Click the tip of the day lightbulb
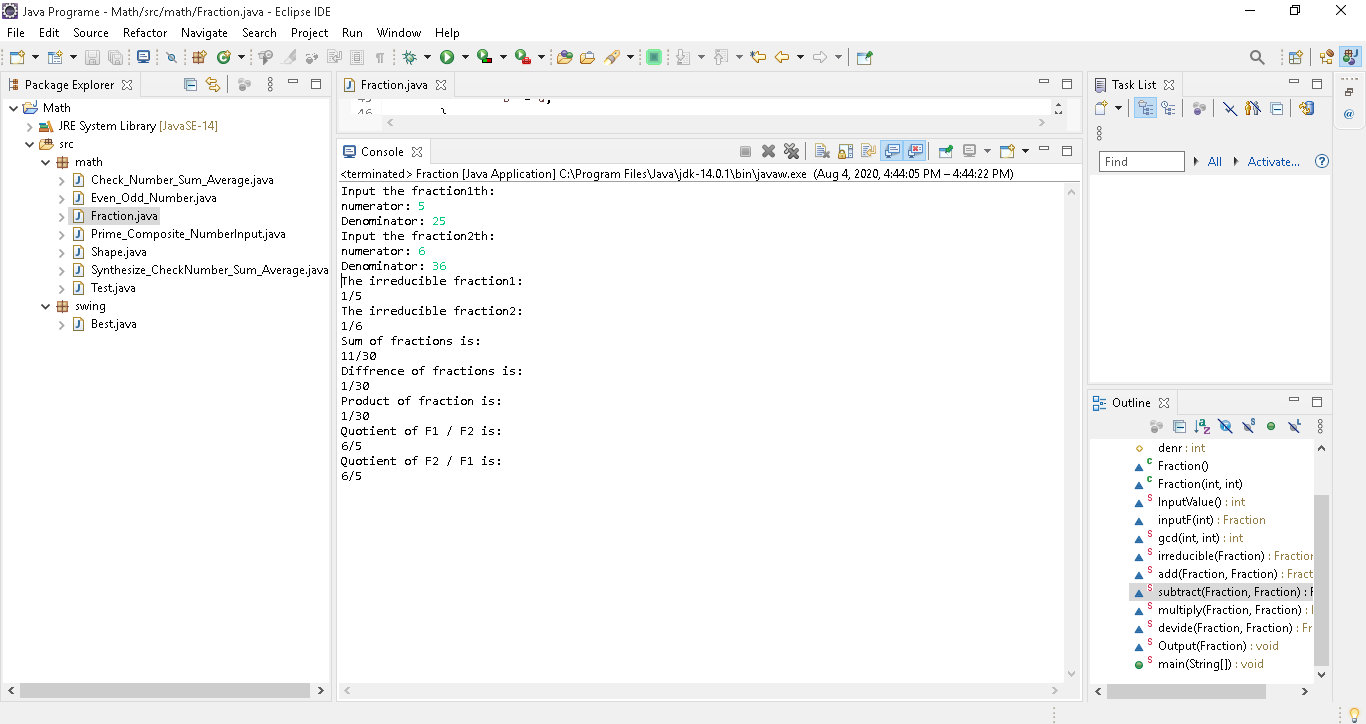The image size is (1366, 724). click(1354, 714)
